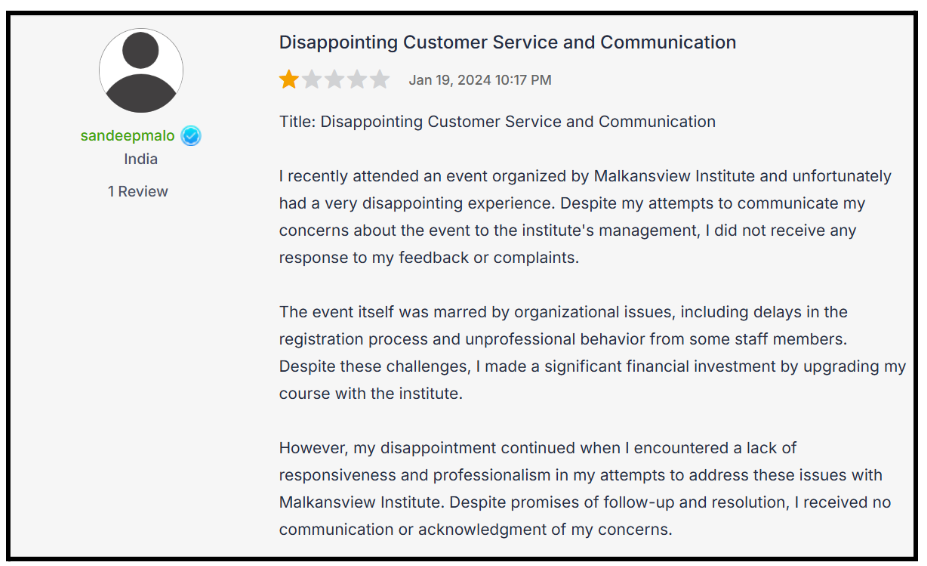Click the paragraph starting "However, my disappointment"
The image size is (927, 566).
(x=580, y=488)
